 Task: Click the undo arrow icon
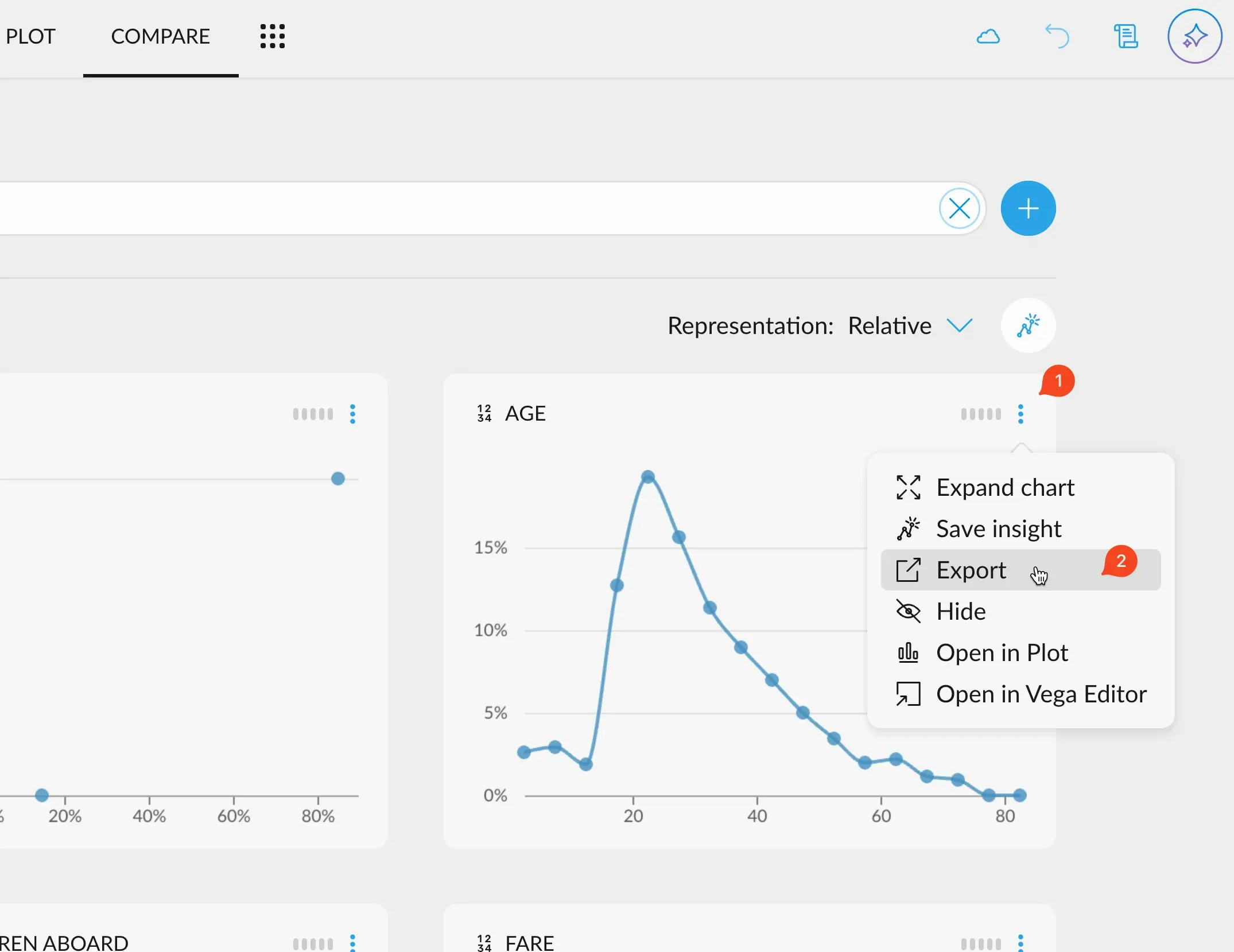(x=1057, y=36)
